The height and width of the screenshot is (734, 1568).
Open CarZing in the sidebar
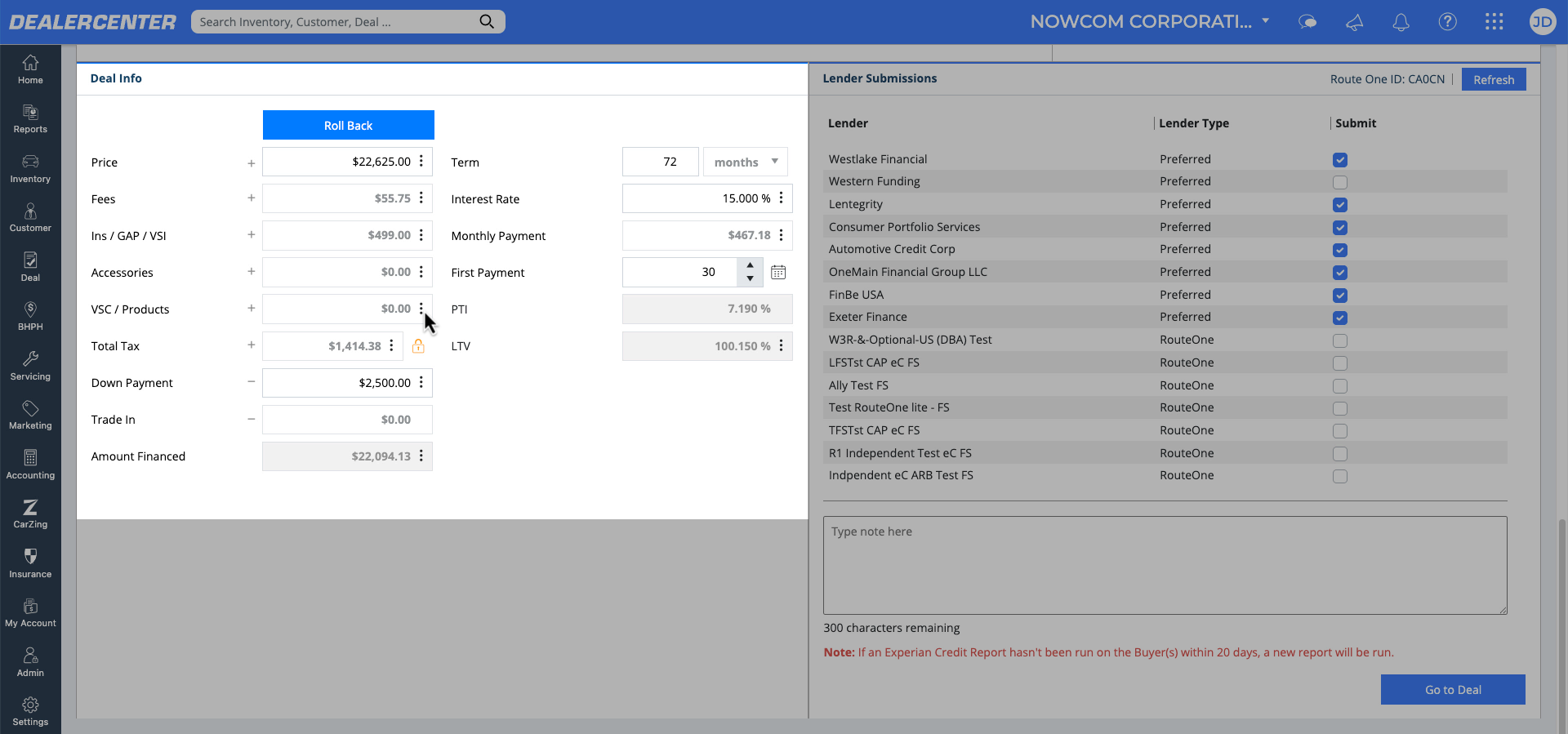(x=30, y=514)
